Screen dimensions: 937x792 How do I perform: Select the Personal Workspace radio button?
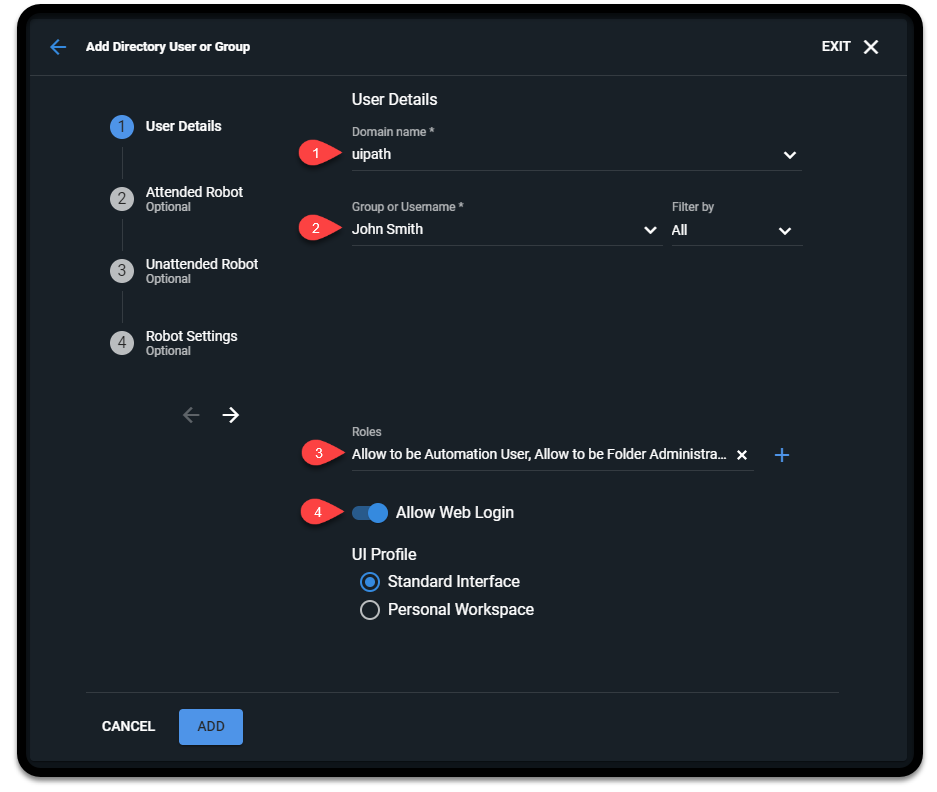click(370, 608)
